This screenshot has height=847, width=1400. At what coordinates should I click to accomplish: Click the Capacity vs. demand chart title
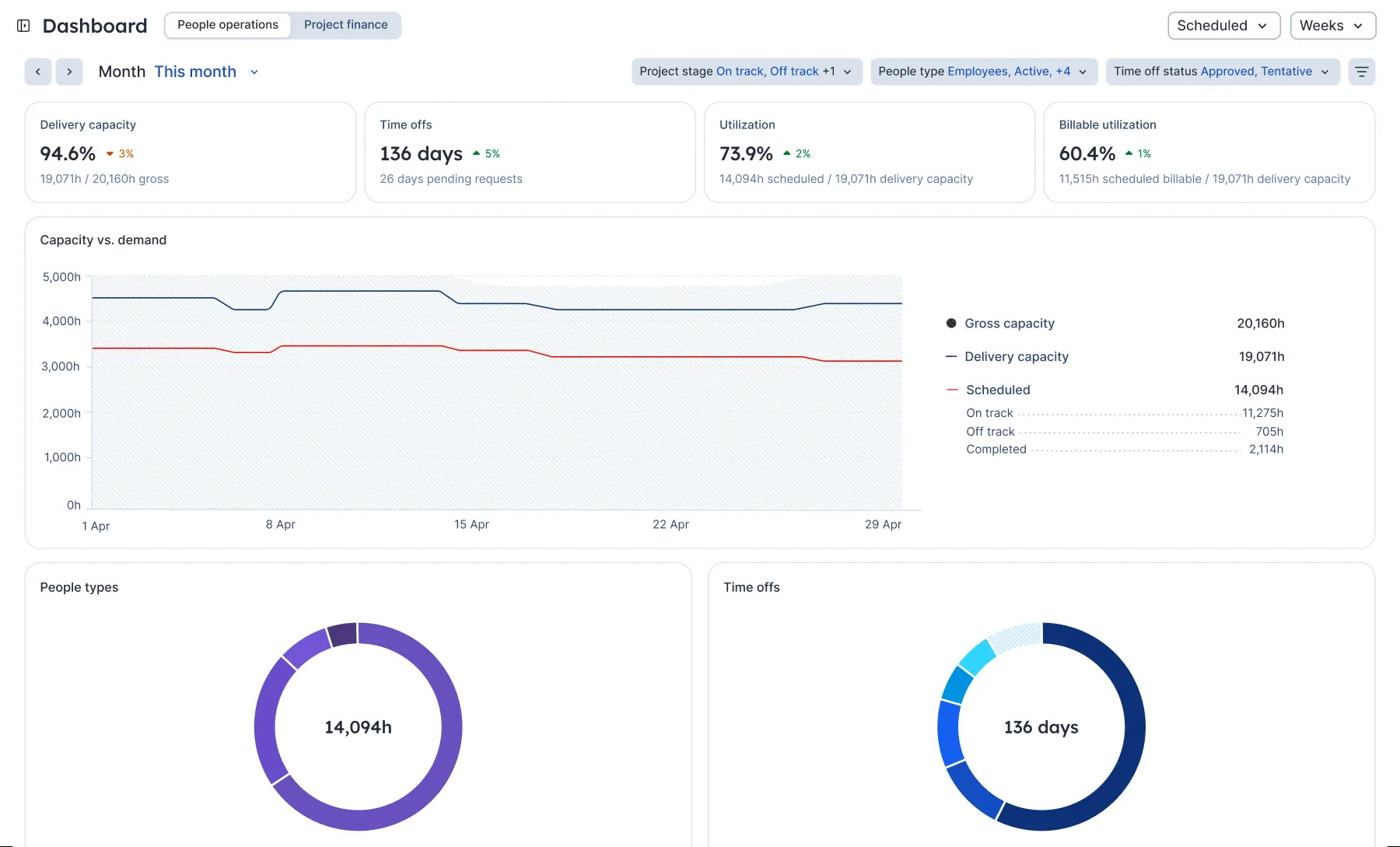(103, 240)
